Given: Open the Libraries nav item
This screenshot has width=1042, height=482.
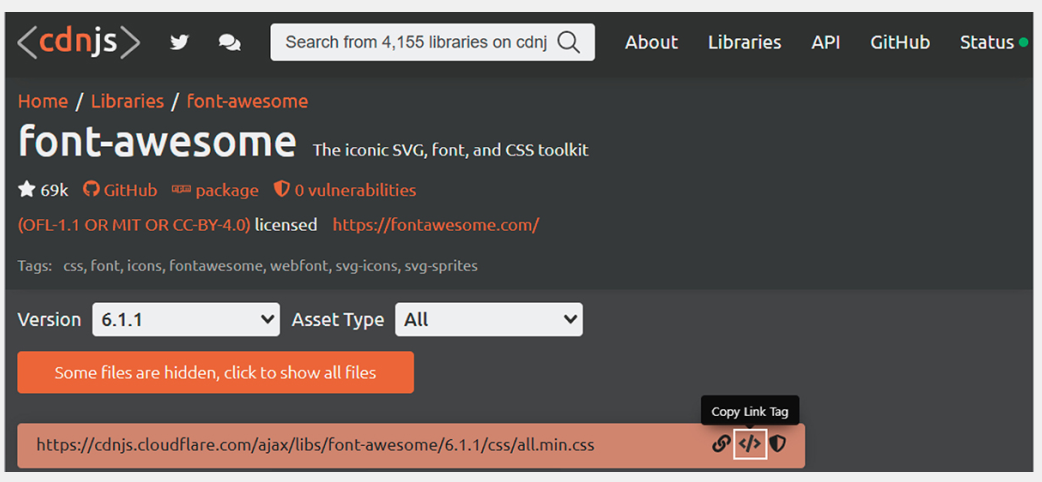Looking at the screenshot, I should (x=744, y=43).
